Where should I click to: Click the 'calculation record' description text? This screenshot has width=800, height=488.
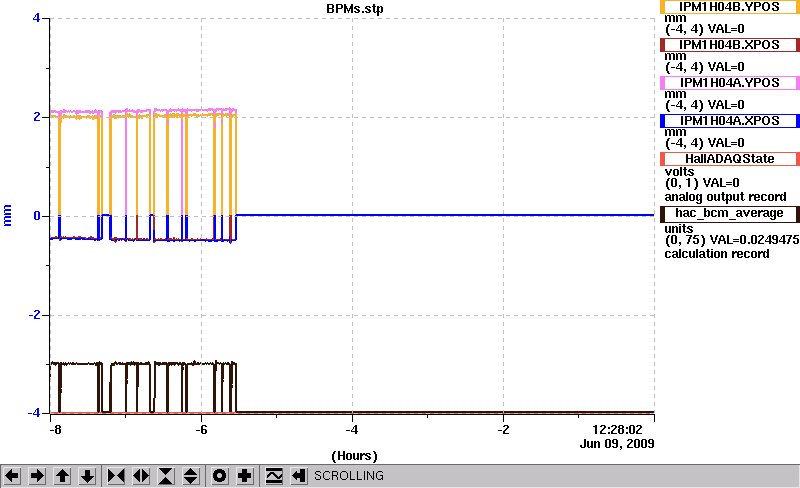[x=717, y=254]
